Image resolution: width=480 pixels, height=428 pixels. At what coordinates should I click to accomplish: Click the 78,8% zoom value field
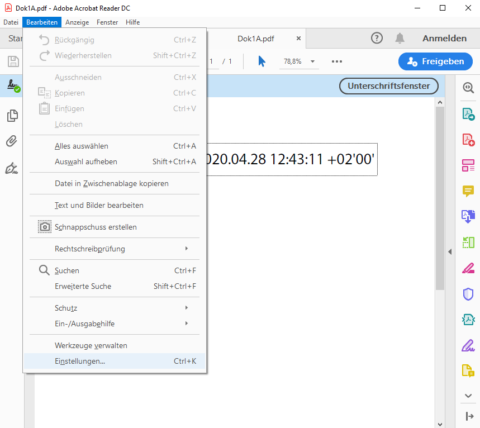tap(292, 61)
